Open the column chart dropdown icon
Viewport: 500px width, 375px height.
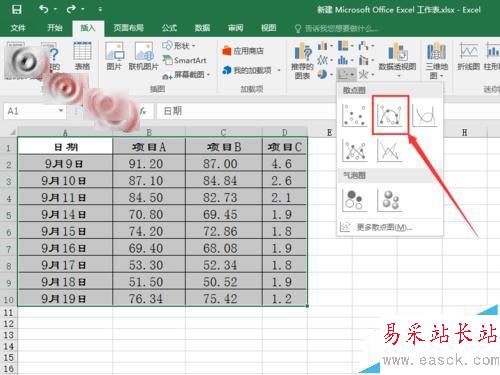pyautogui.click(x=325, y=46)
